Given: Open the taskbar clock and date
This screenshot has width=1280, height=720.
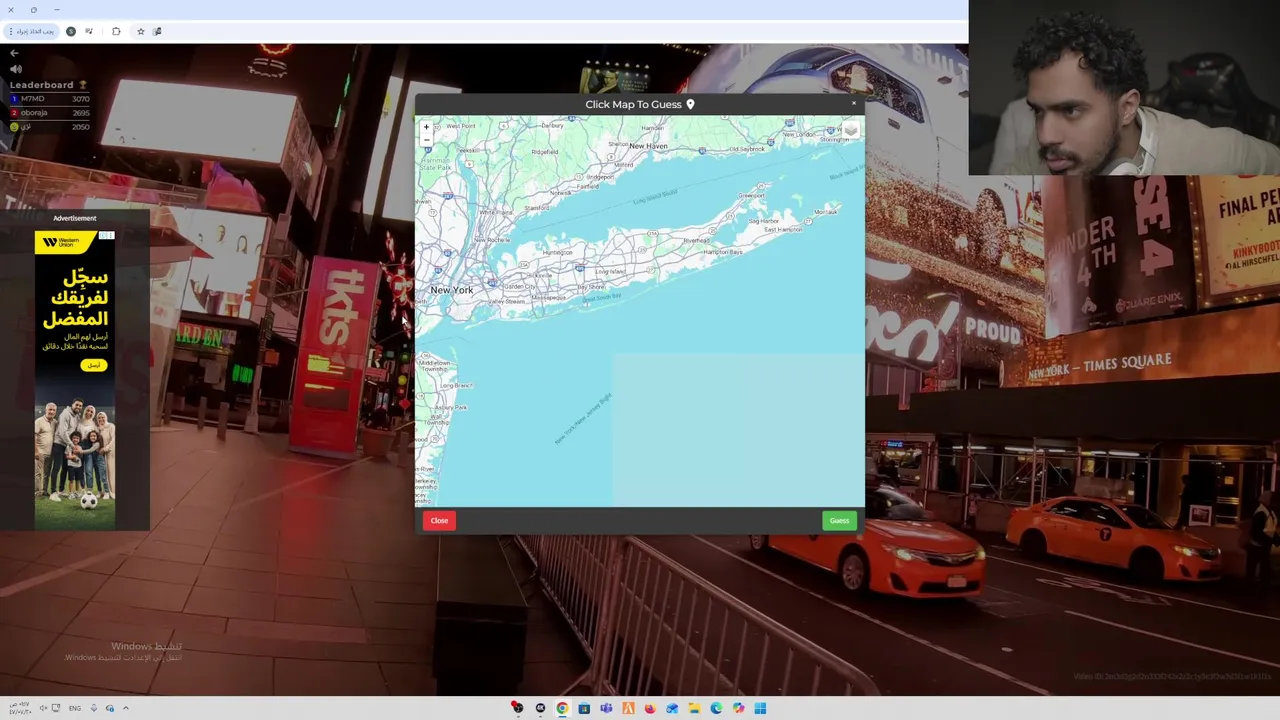Looking at the screenshot, I should pos(18,707).
